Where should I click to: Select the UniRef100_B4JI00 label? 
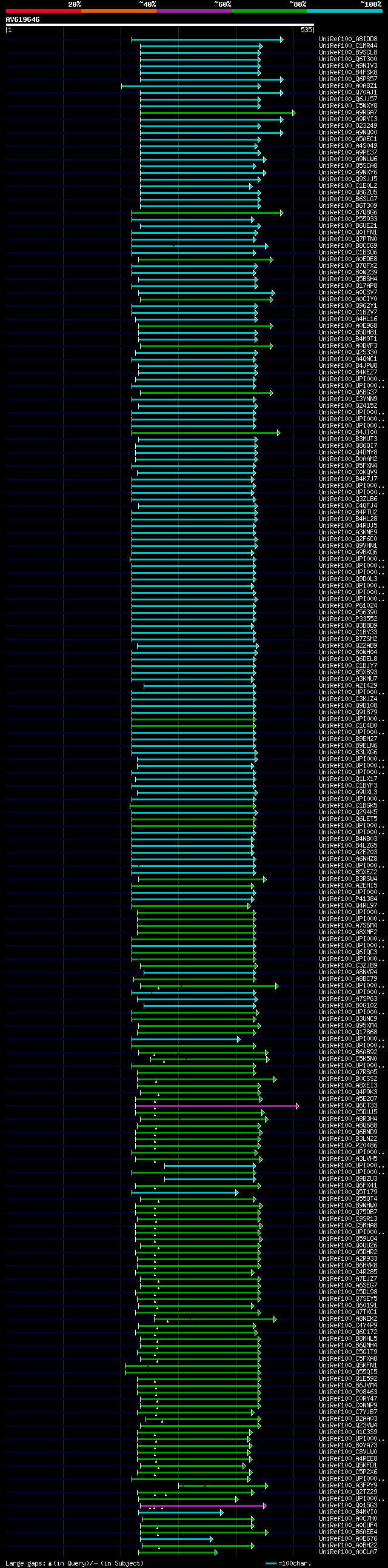(348, 433)
